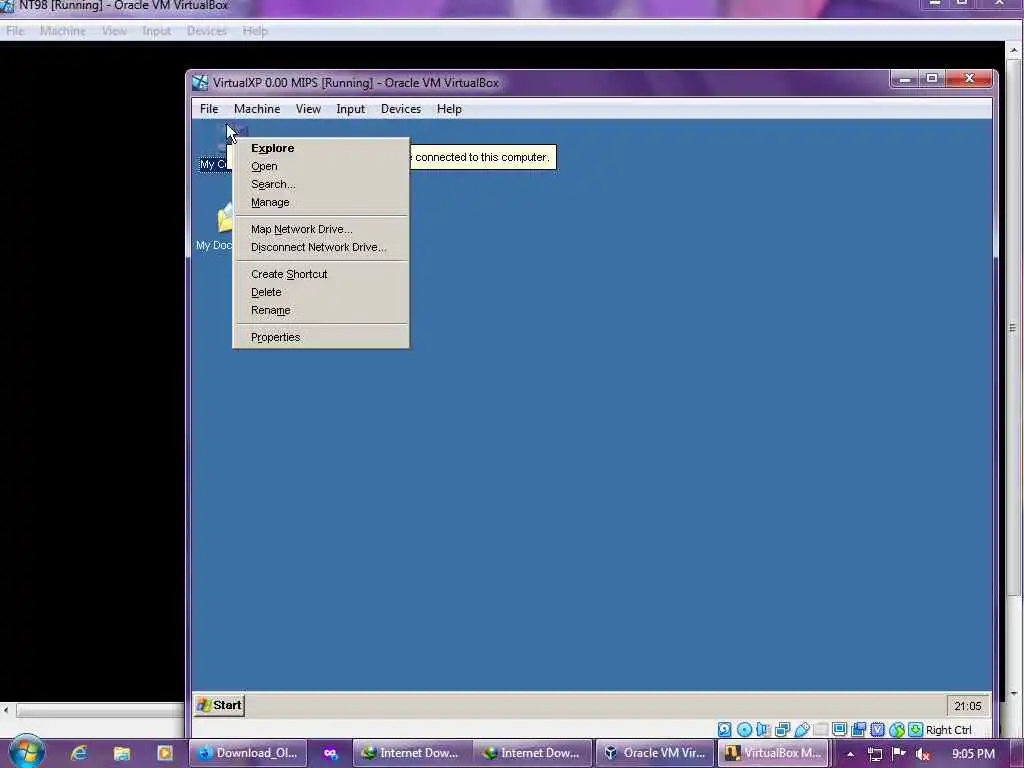Choose Delete in the context menu

(x=321, y=293)
